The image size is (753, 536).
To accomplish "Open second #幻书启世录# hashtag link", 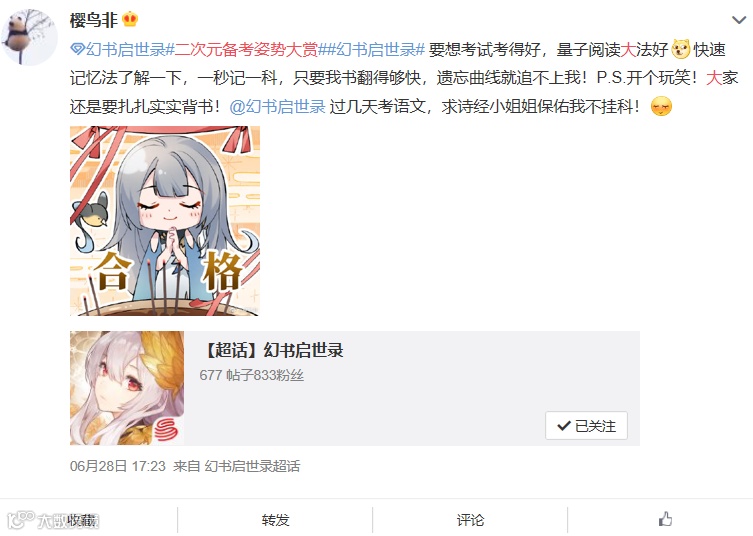I will (x=376, y=49).
